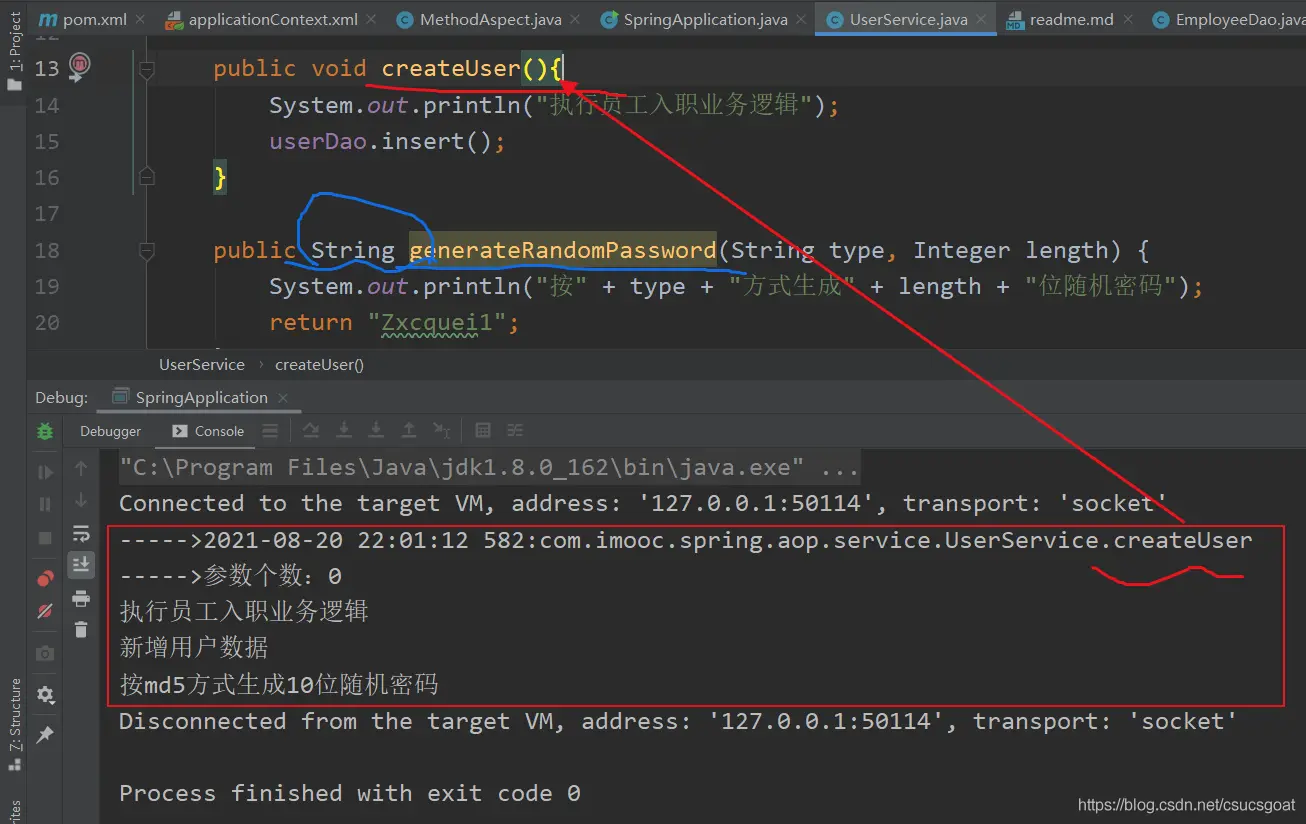
Task: Click the java.exe command line in console
Action: click(488, 467)
